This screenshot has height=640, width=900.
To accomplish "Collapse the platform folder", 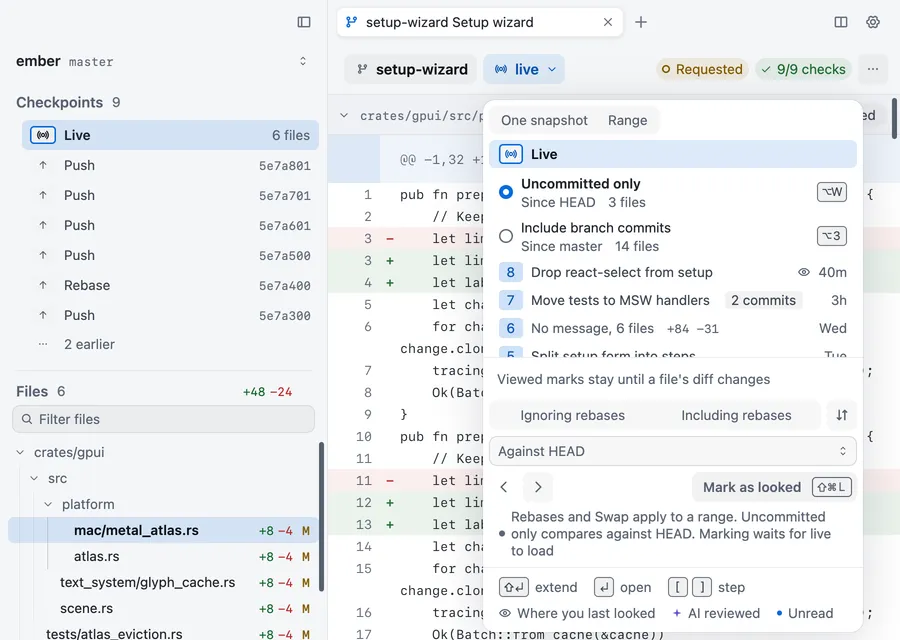I will pyautogui.click(x=48, y=505).
